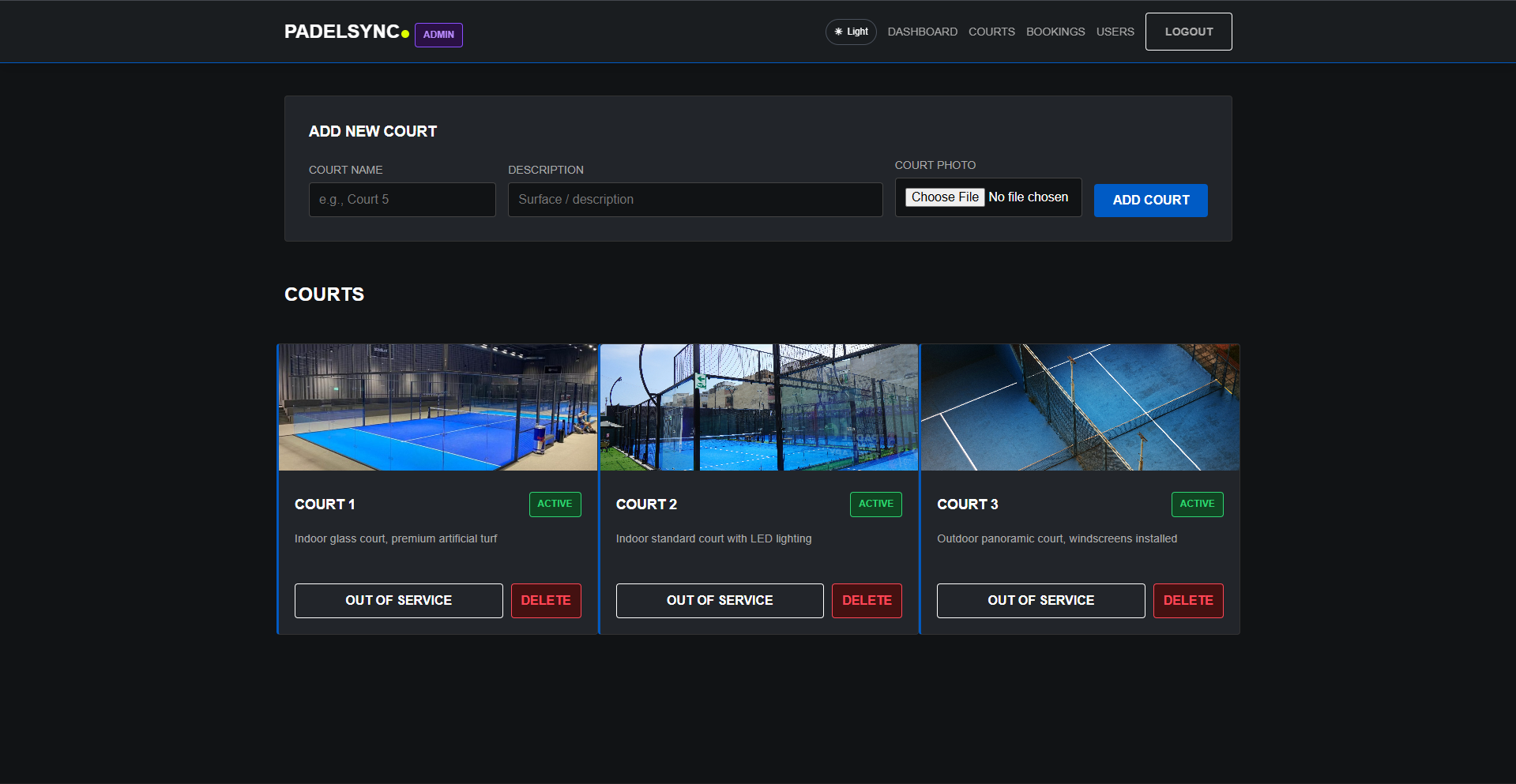
Task: Mark Court 2 as Out of Service
Action: tap(720, 601)
